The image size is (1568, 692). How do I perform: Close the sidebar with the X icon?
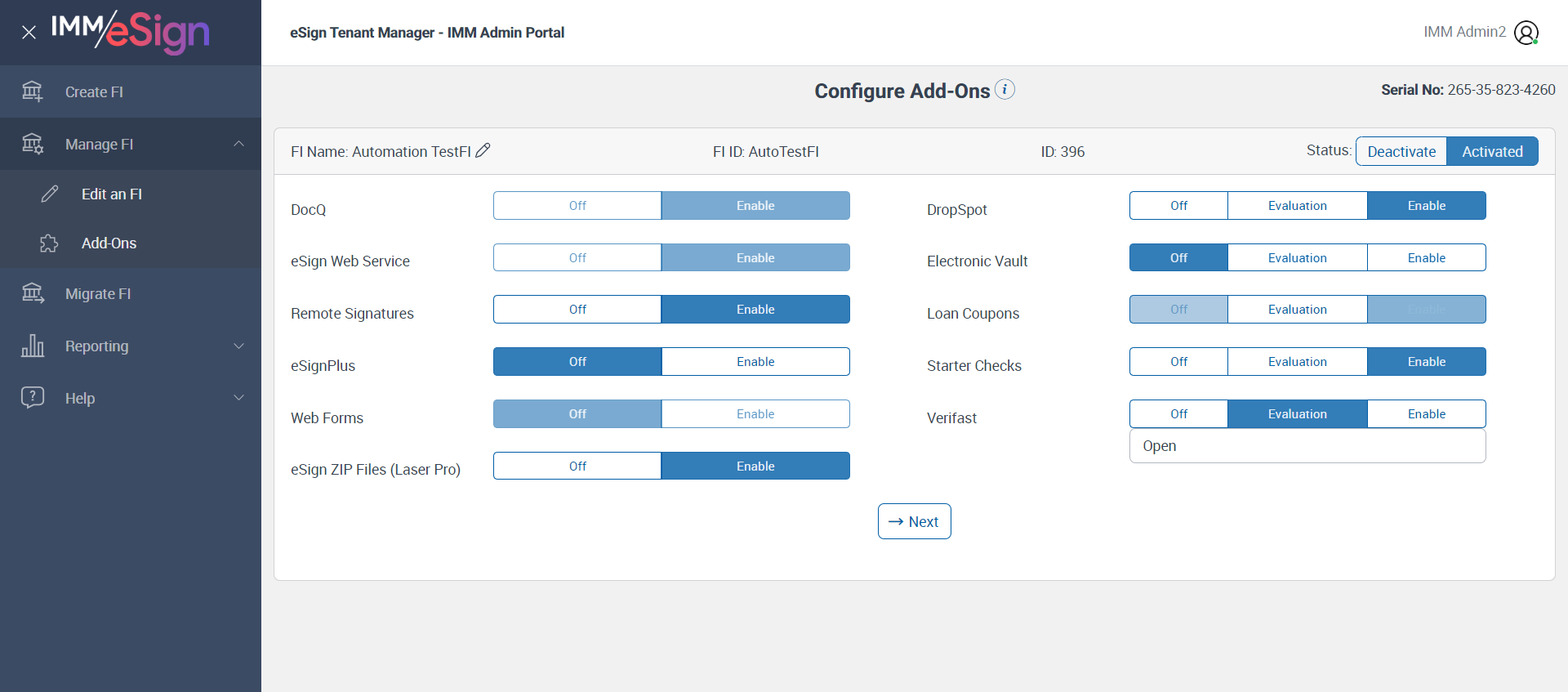[x=29, y=33]
